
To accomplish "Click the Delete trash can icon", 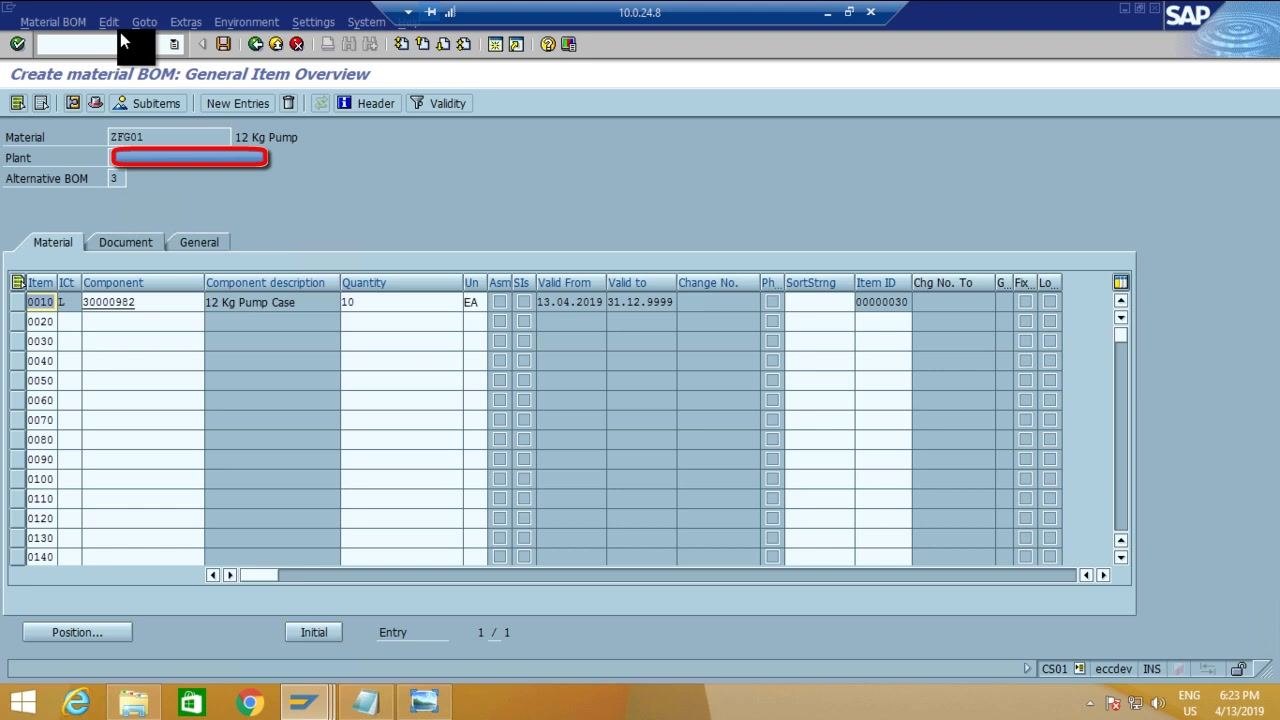I will [289, 103].
